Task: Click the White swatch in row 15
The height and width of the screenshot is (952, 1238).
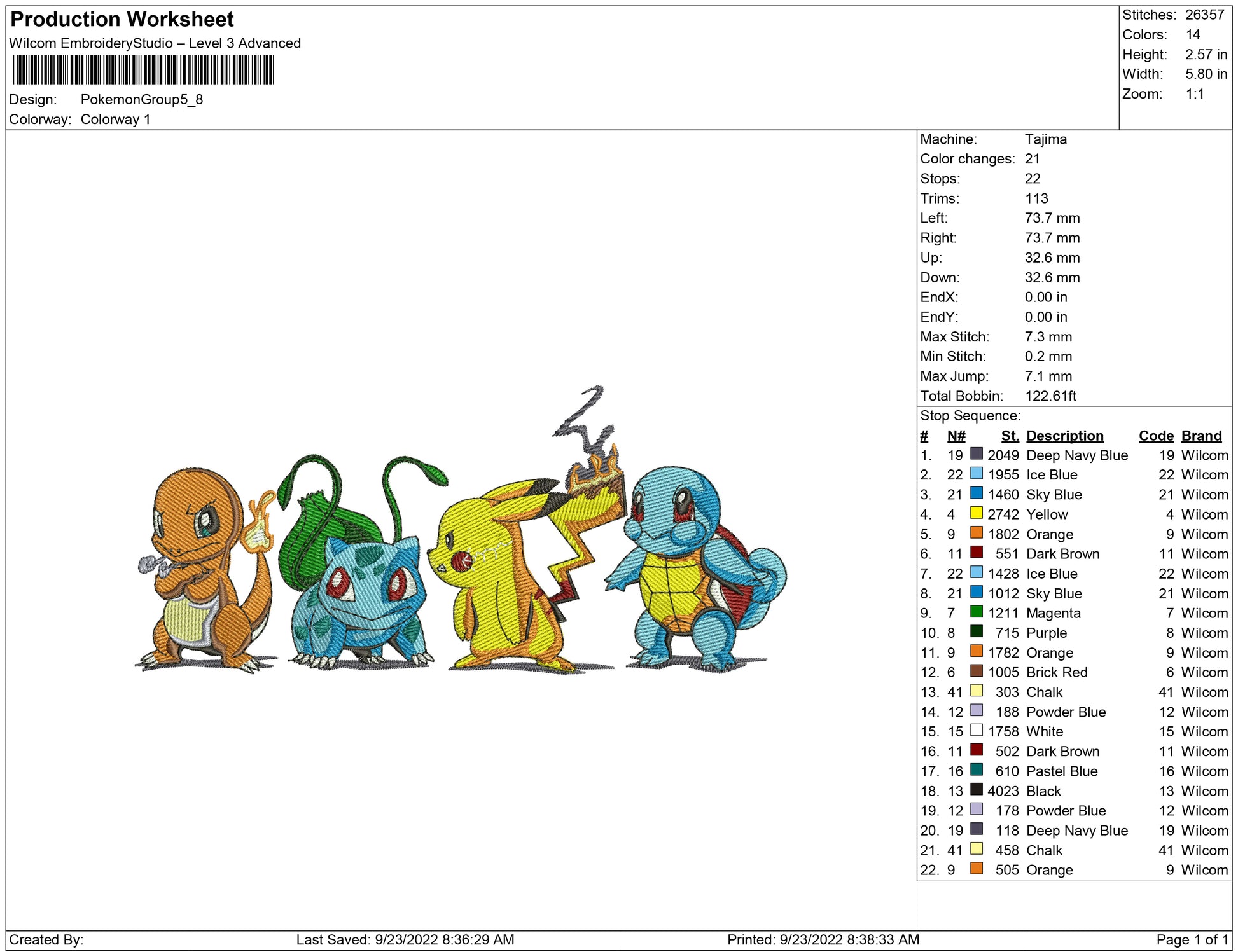Action: 976,730
